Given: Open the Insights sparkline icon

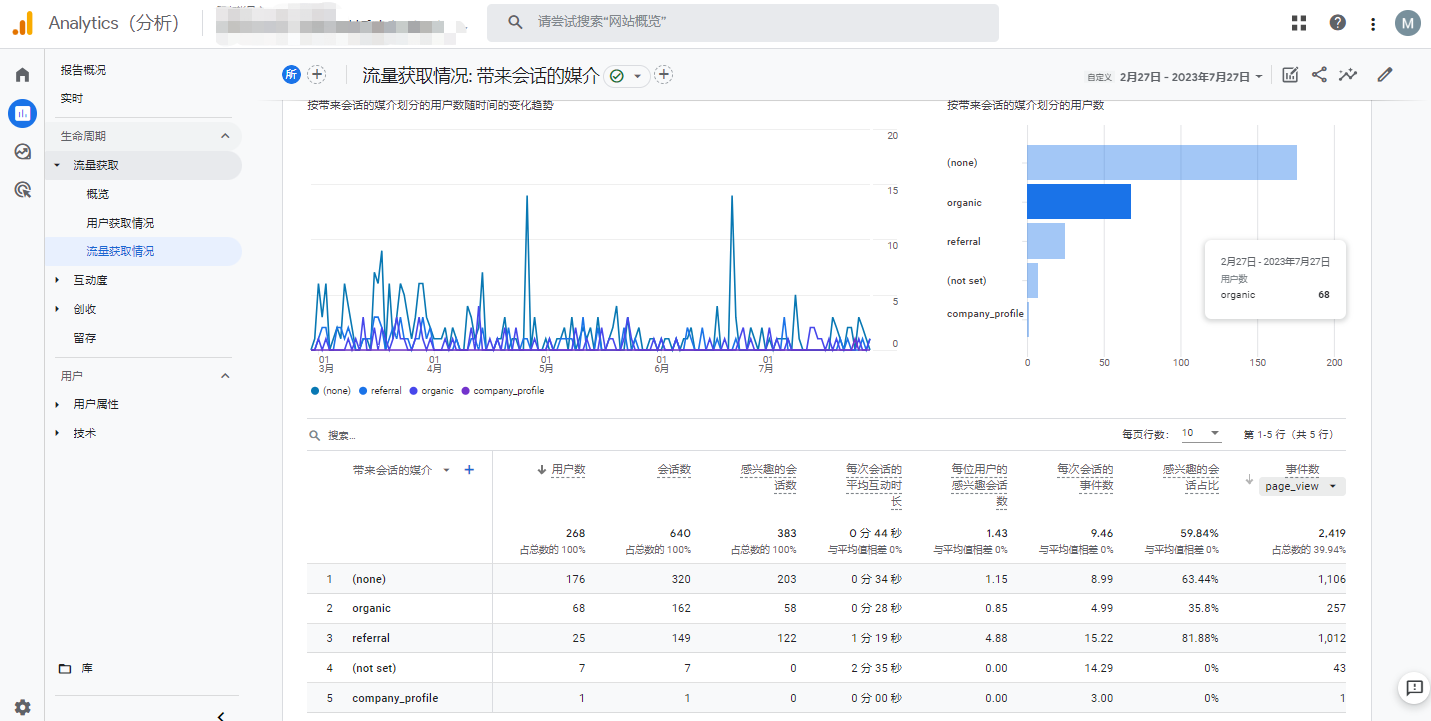Looking at the screenshot, I should tap(1348, 75).
